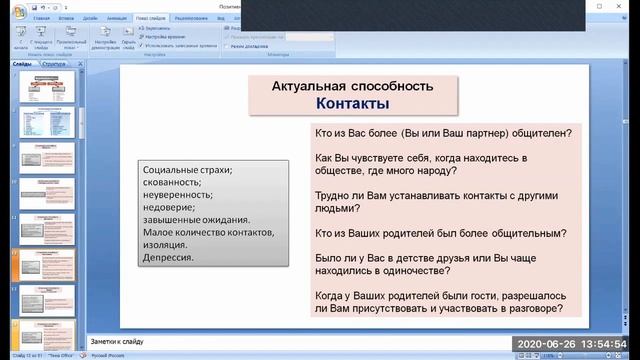The width and height of the screenshot is (640, 360).
Task: Select slide 11 thumbnail in slides pane
Action: point(47,229)
